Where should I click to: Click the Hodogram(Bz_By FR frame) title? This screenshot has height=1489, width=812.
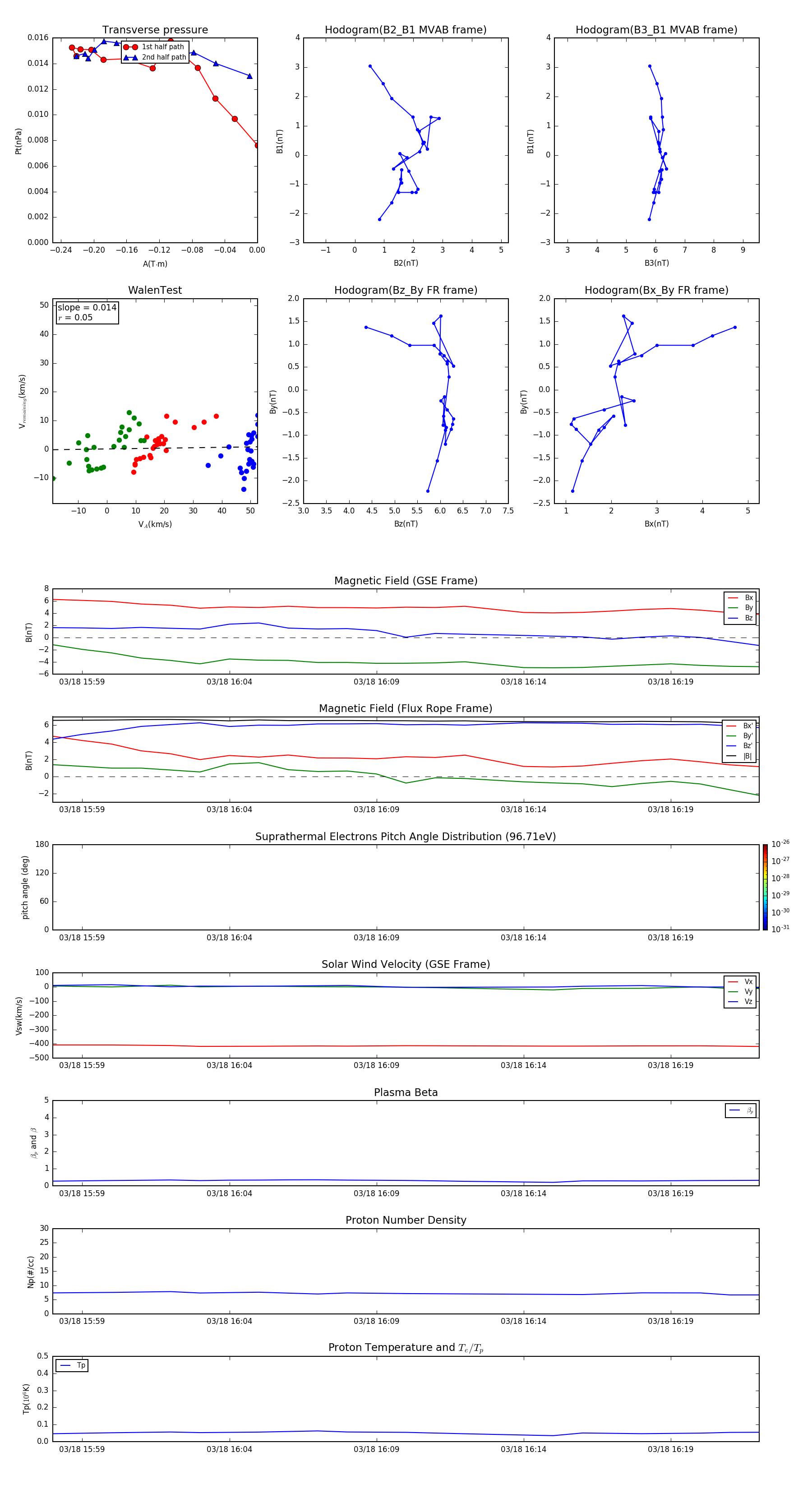click(406, 290)
